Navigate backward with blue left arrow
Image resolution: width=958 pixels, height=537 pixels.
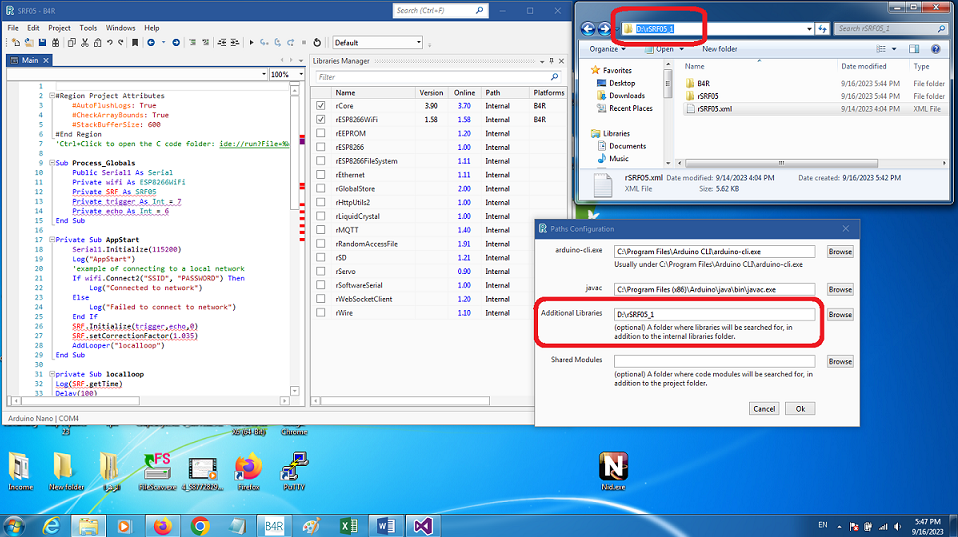coord(151,43)
